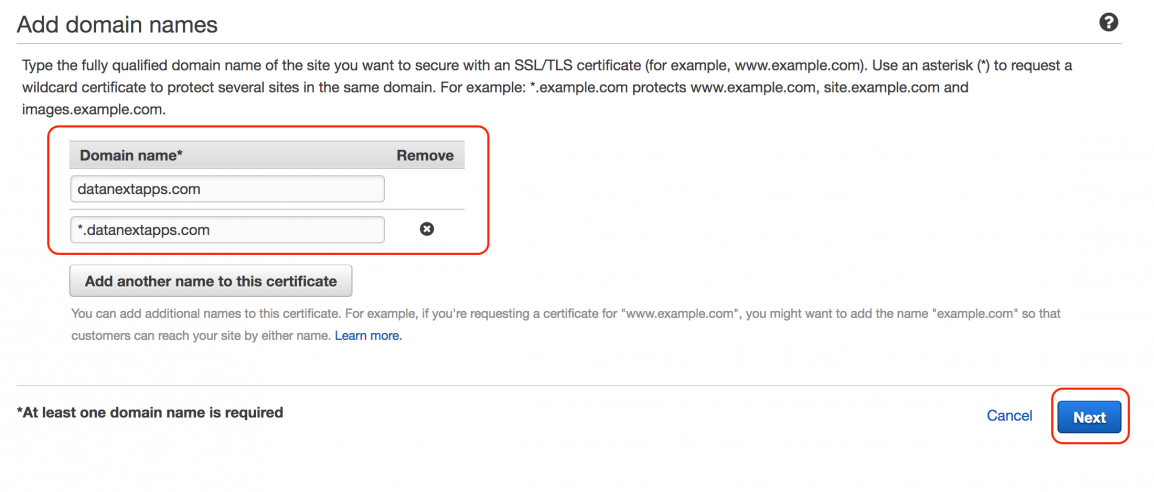Click into the *.datanextapps.com wildcard field
Screen dimensions: 1154x492
227,229
